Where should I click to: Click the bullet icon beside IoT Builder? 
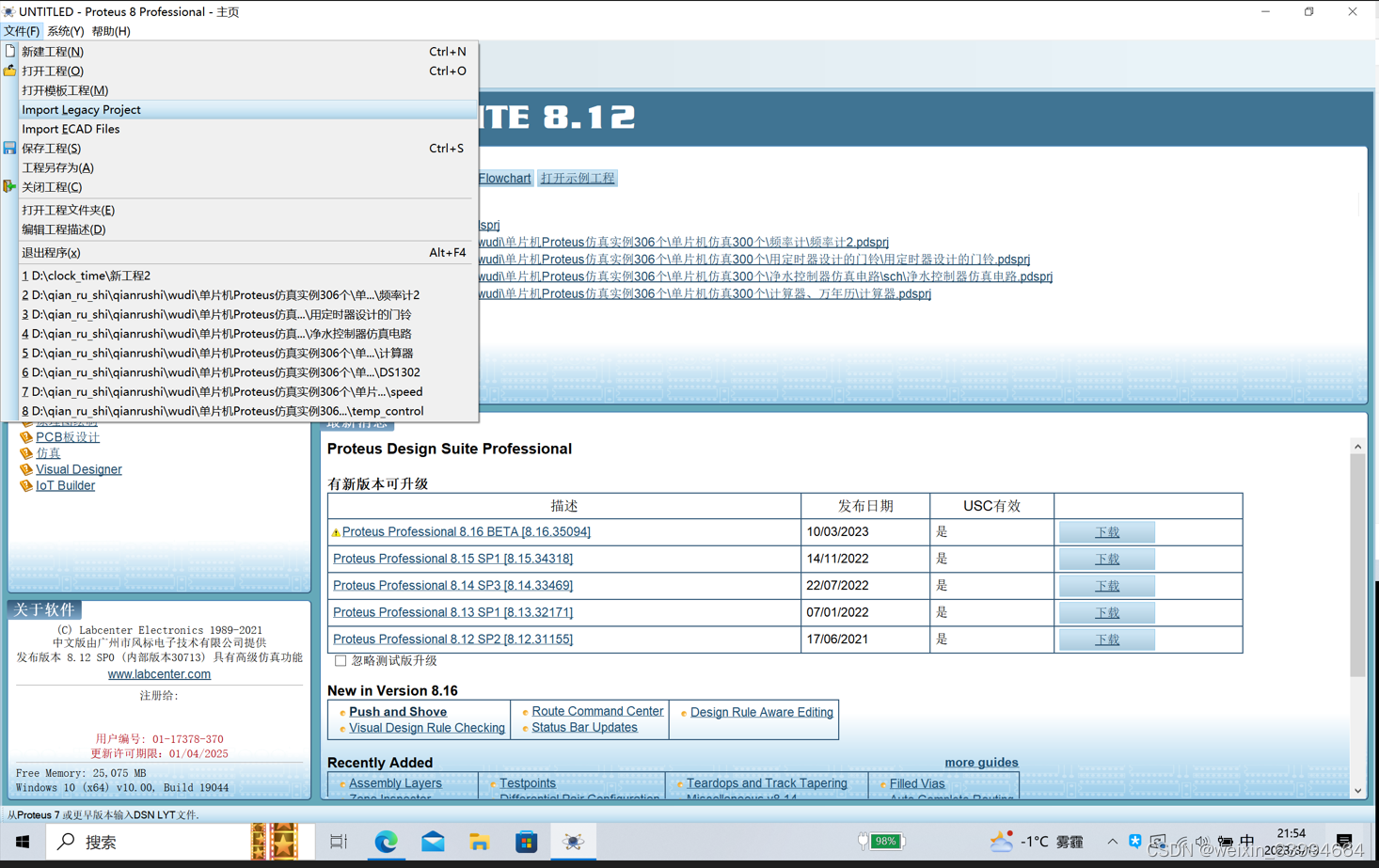point(26,485)
